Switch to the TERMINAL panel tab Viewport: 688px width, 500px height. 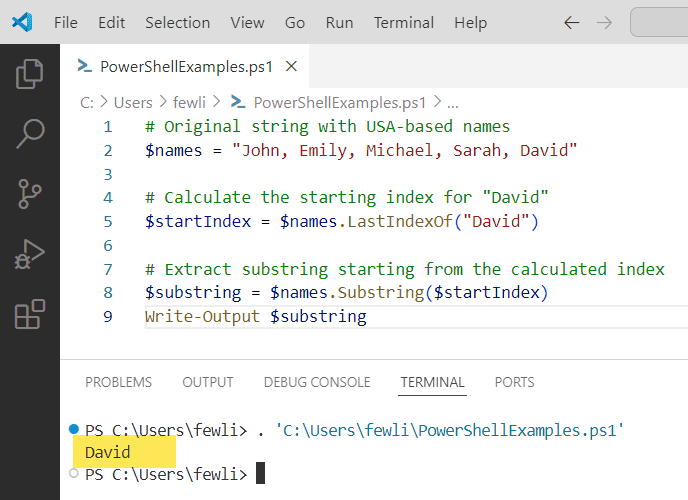(432, 382)
